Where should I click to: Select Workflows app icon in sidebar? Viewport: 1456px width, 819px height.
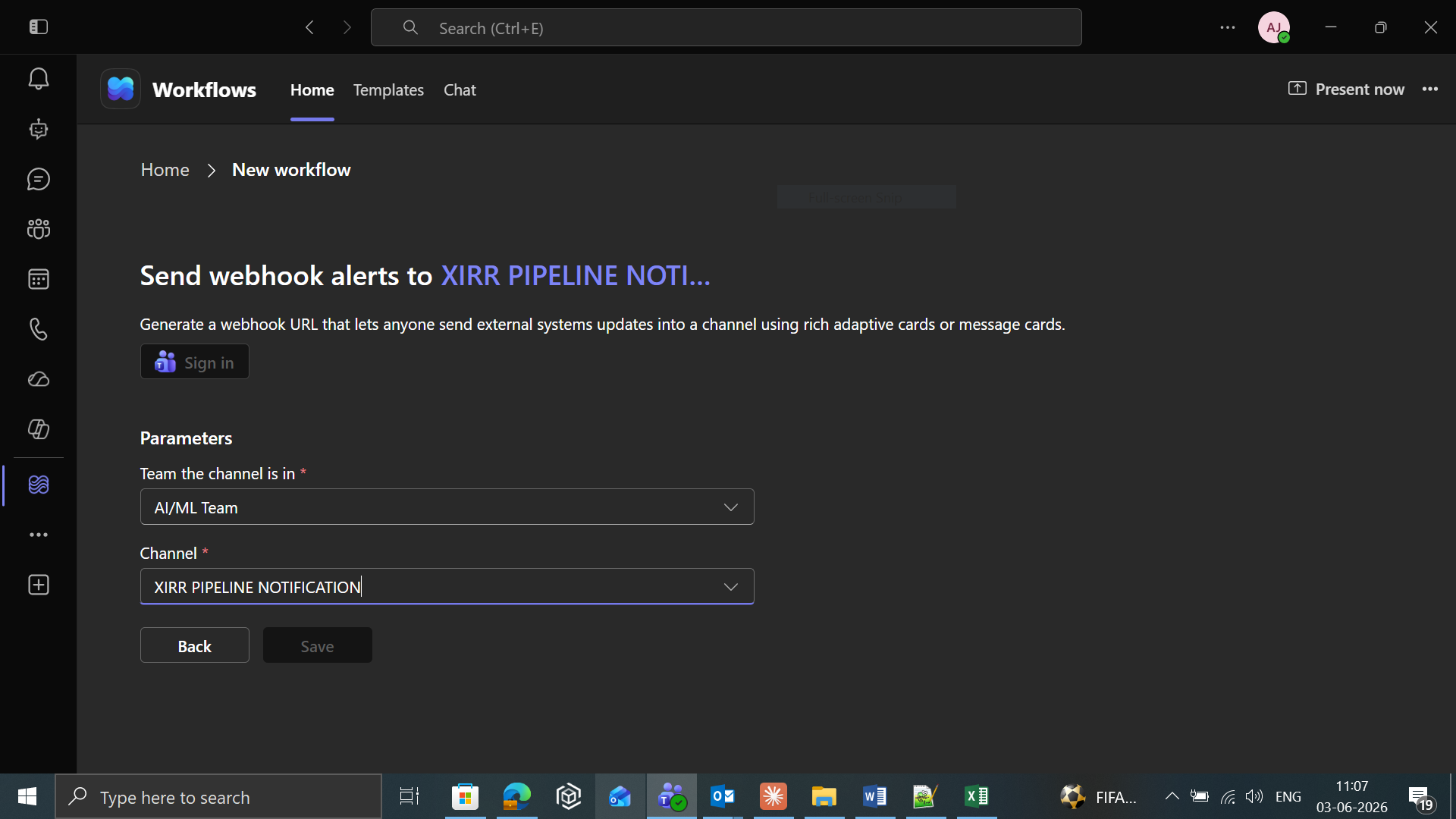coord(39,485)
